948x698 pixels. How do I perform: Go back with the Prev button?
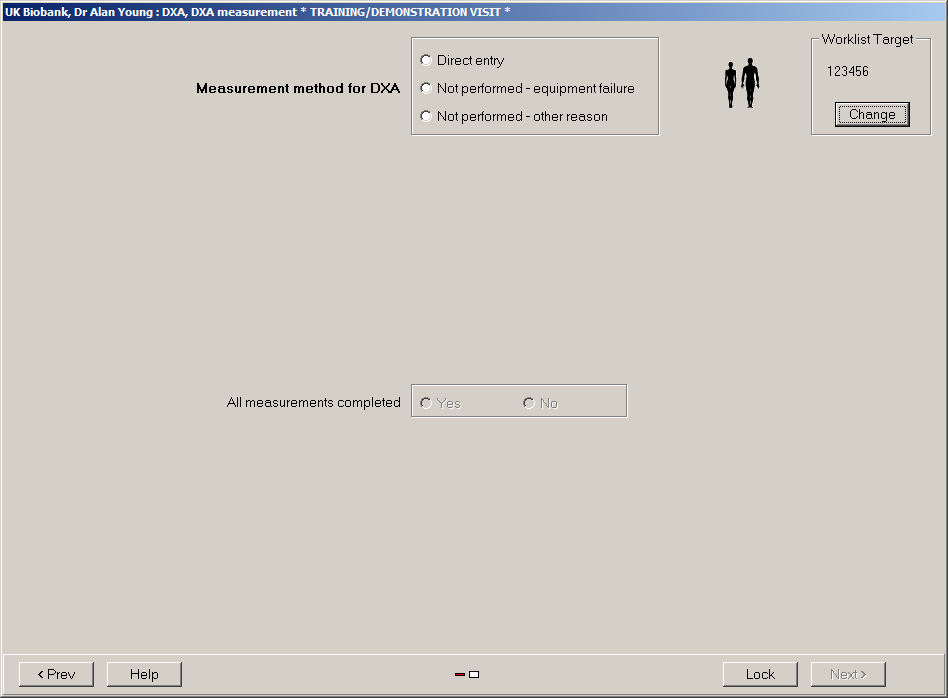[x=56, y=674]
